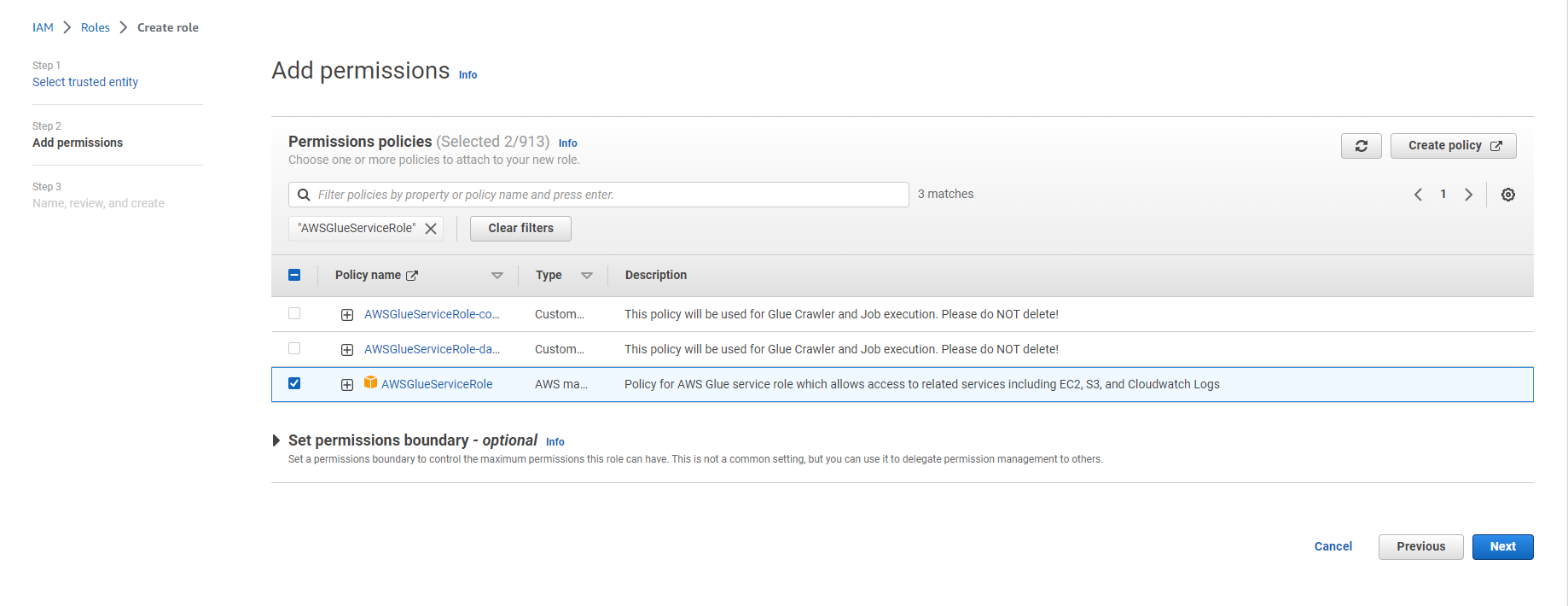
Task: Click the Step 3 Name, review, and create
Action: [98, 203]
